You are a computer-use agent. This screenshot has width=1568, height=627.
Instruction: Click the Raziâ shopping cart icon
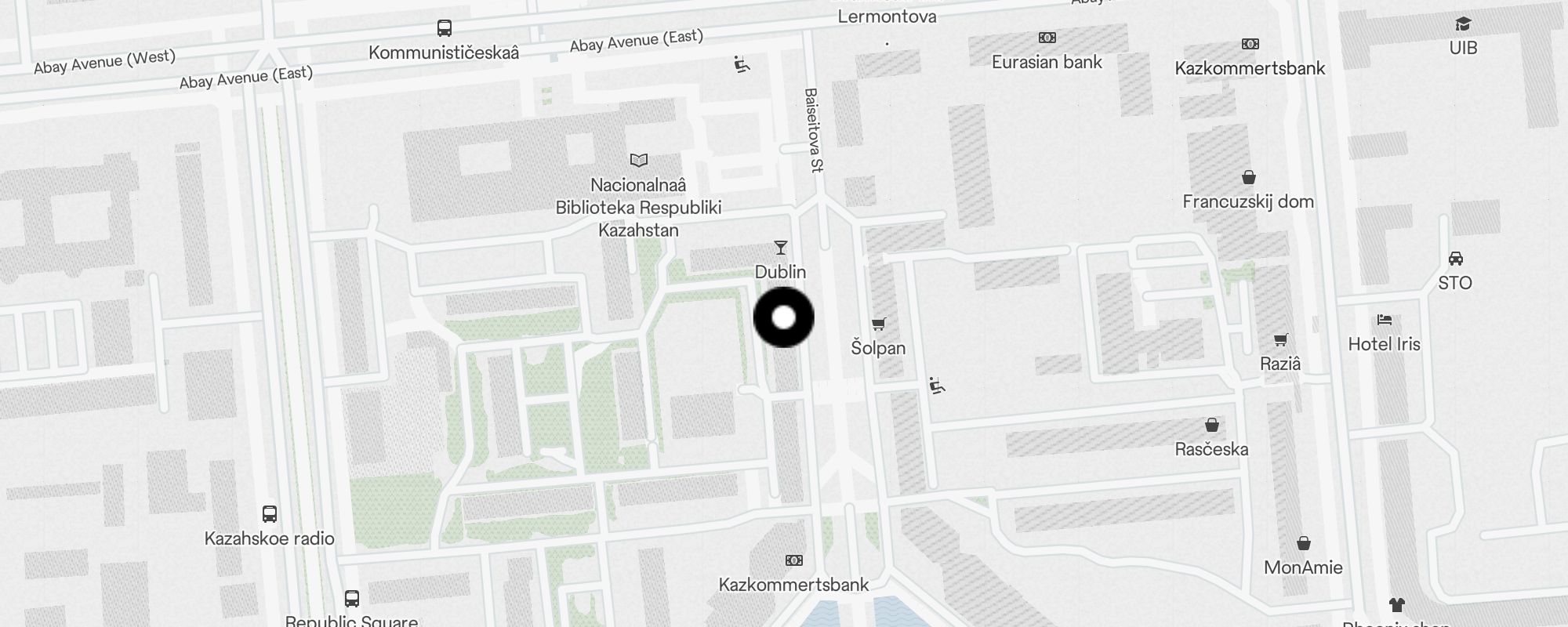1280,339
